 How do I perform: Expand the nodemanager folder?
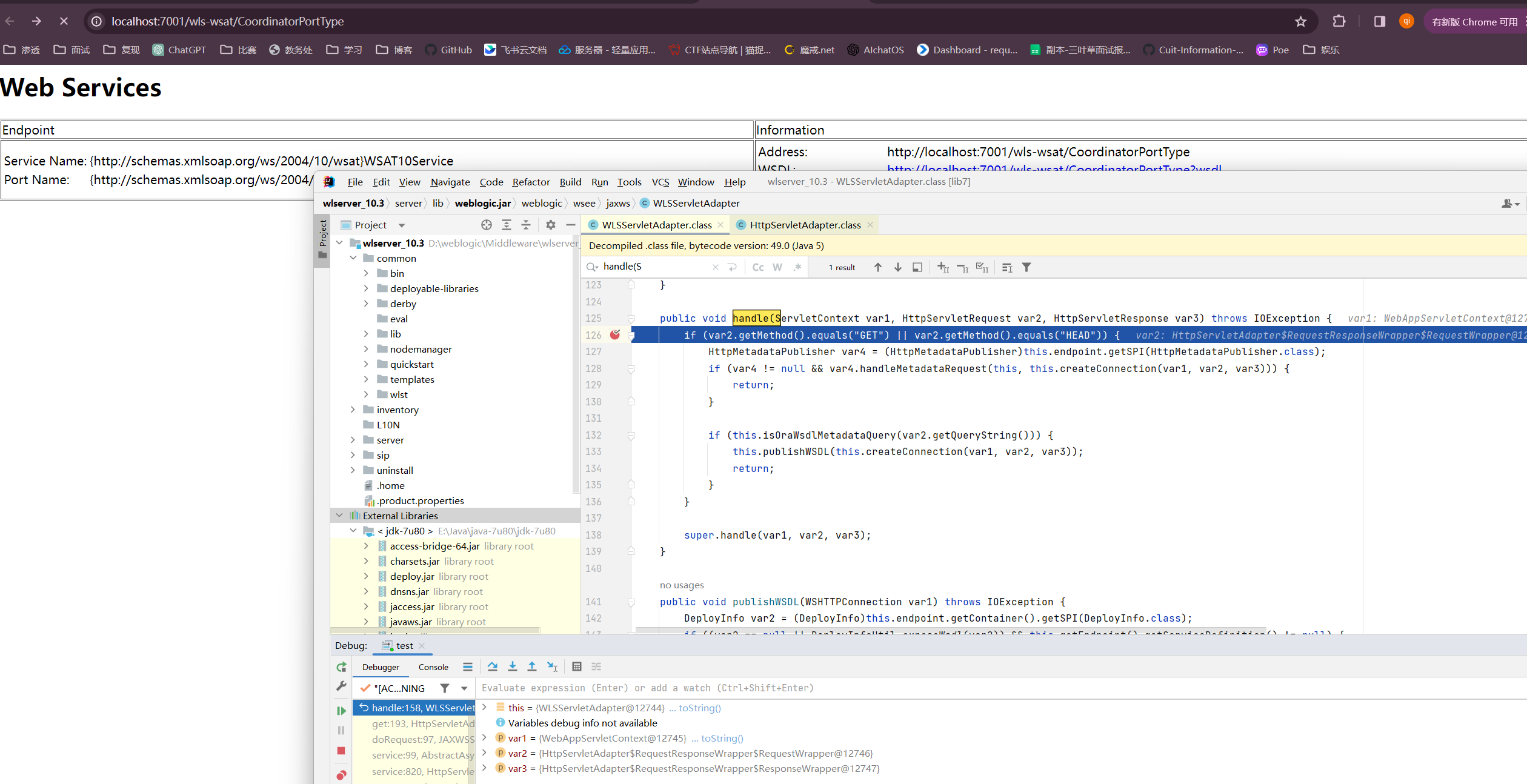[x=366, y=349]
